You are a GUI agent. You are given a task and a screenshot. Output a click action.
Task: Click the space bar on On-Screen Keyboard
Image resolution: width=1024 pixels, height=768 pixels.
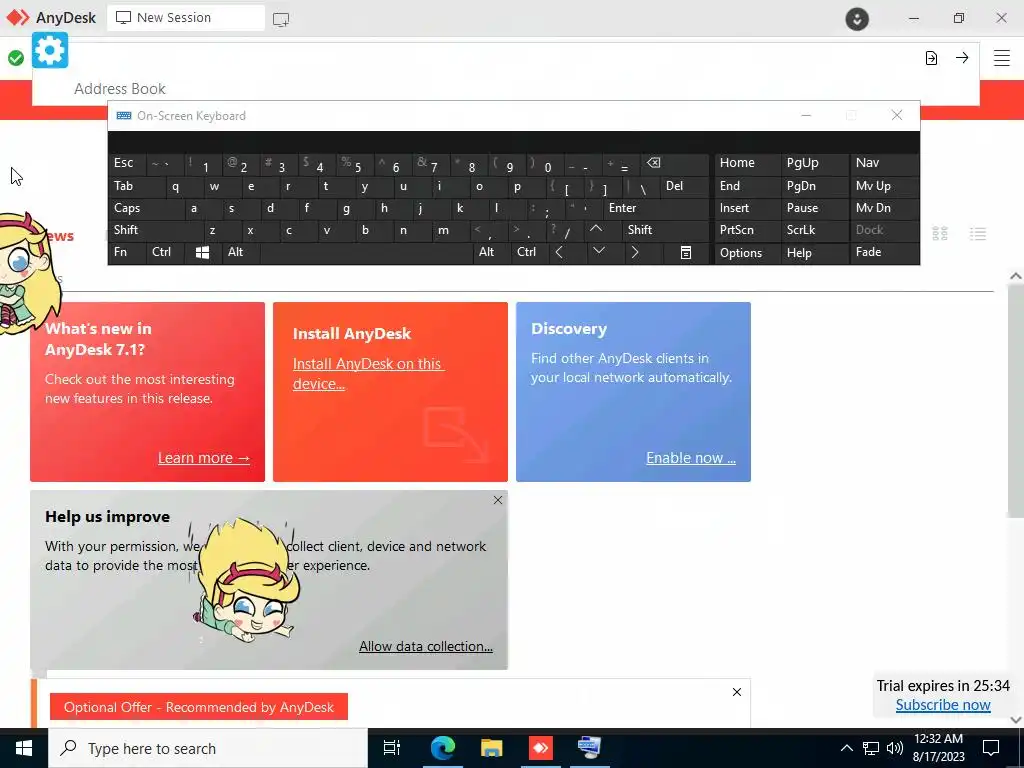(x=366, y=252)
